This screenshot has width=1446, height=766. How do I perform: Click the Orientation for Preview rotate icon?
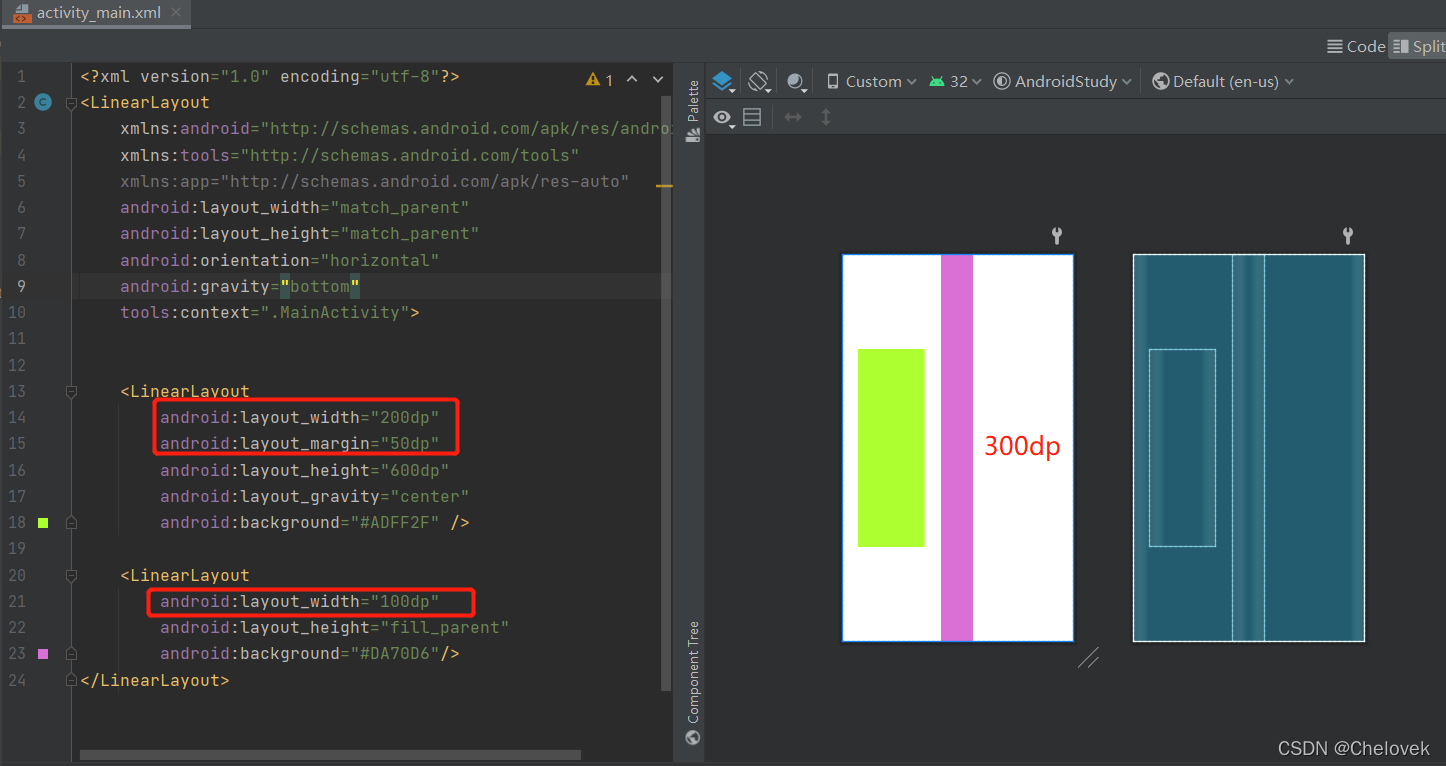[759, 82]
